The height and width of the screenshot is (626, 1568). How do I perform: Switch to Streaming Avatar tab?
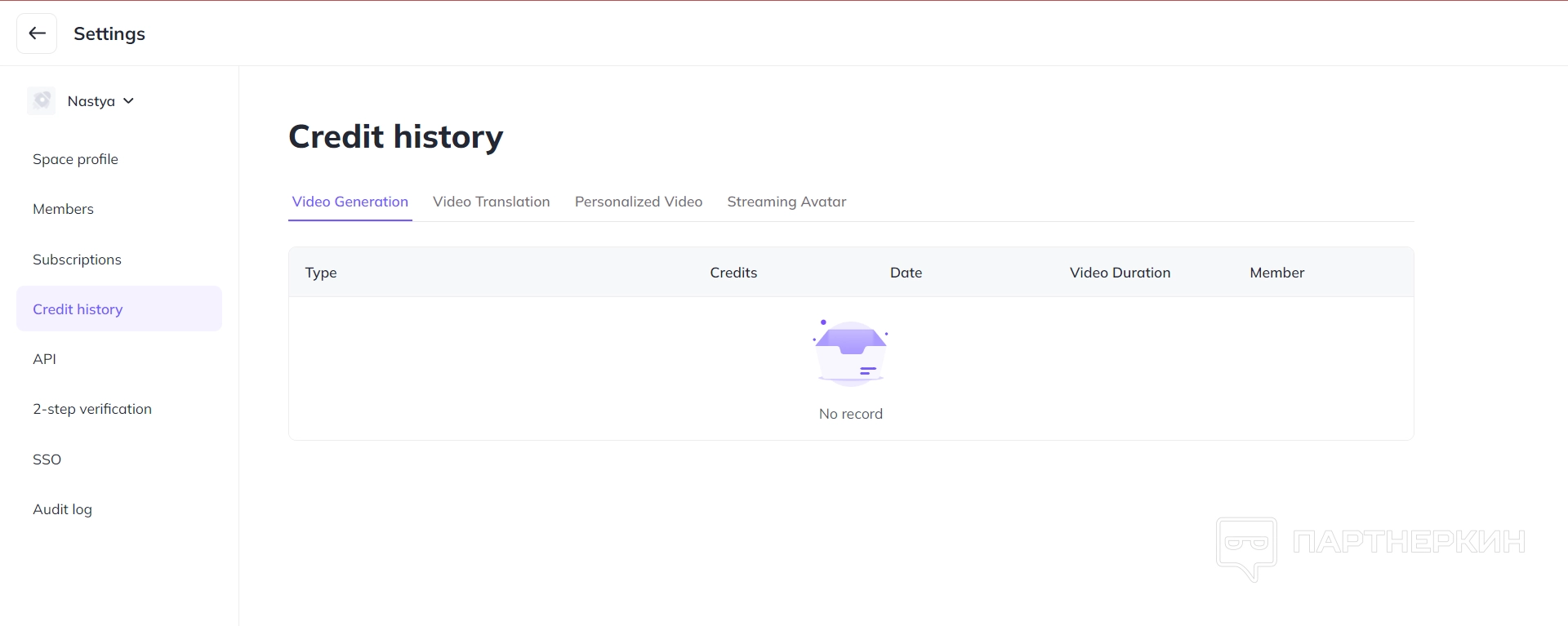click(786, 202)
